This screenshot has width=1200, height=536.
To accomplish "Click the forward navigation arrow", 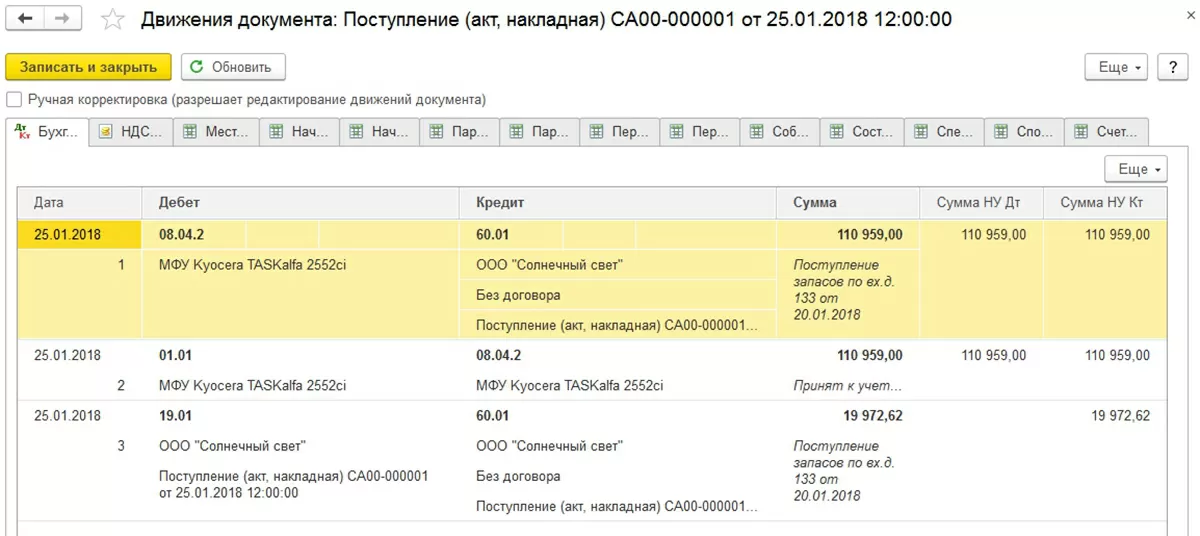I will 63,19.
